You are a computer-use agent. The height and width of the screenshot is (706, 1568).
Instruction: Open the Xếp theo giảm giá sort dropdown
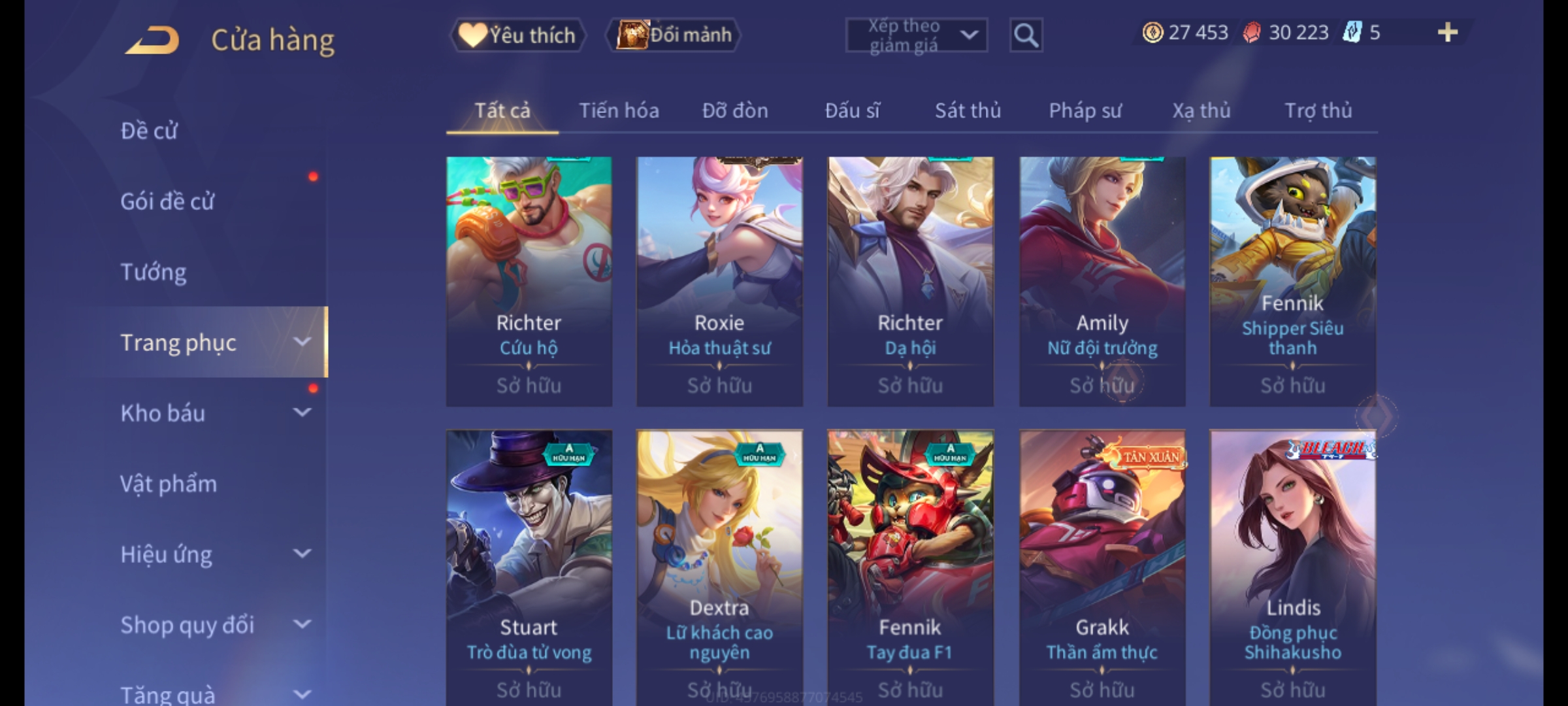(916, 35)
